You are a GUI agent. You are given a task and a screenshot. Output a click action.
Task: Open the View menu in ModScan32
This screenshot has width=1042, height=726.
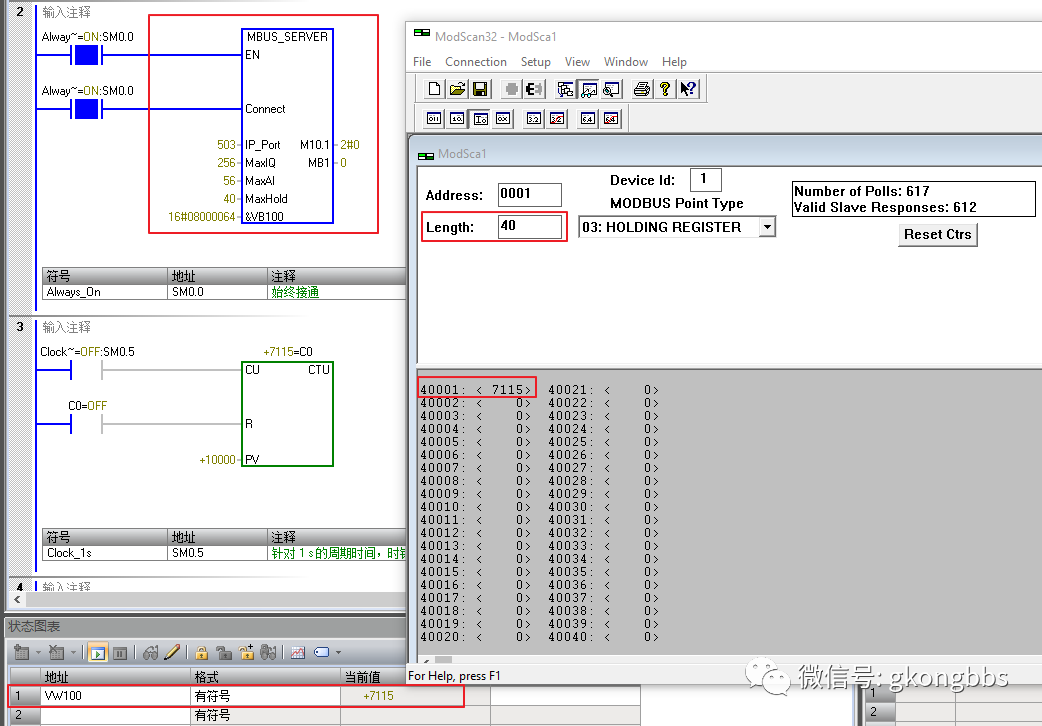pos(577,62)
